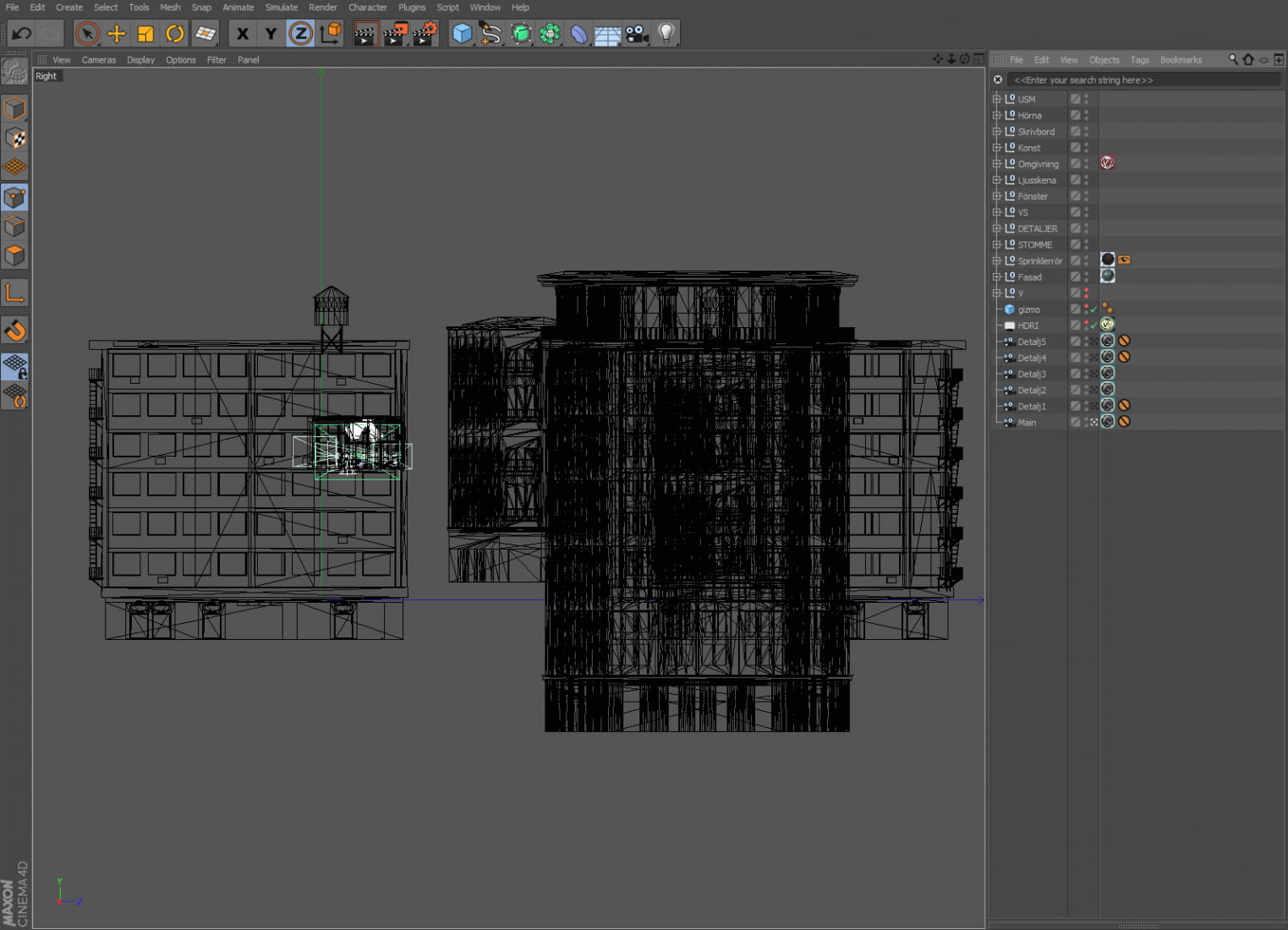The image size is (1288, 930).
Task: Click the Object Manager search magnifier icon
Action: tap(1233, 59)
